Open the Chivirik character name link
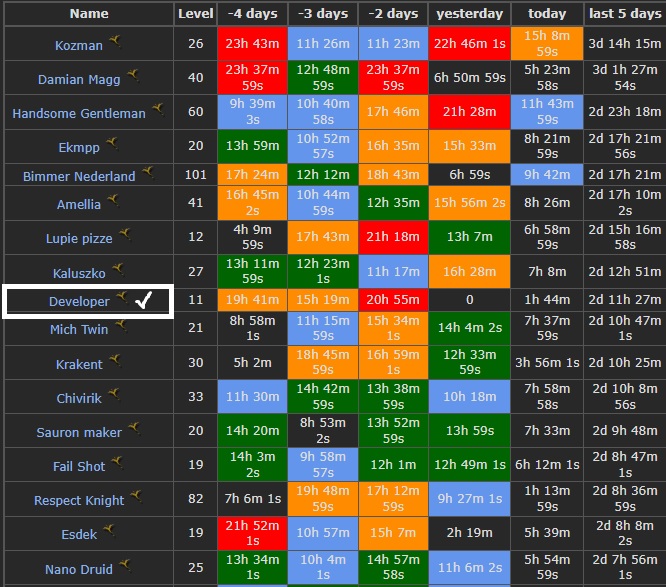The width and height of the screenshot is (666, 587). 79,399
